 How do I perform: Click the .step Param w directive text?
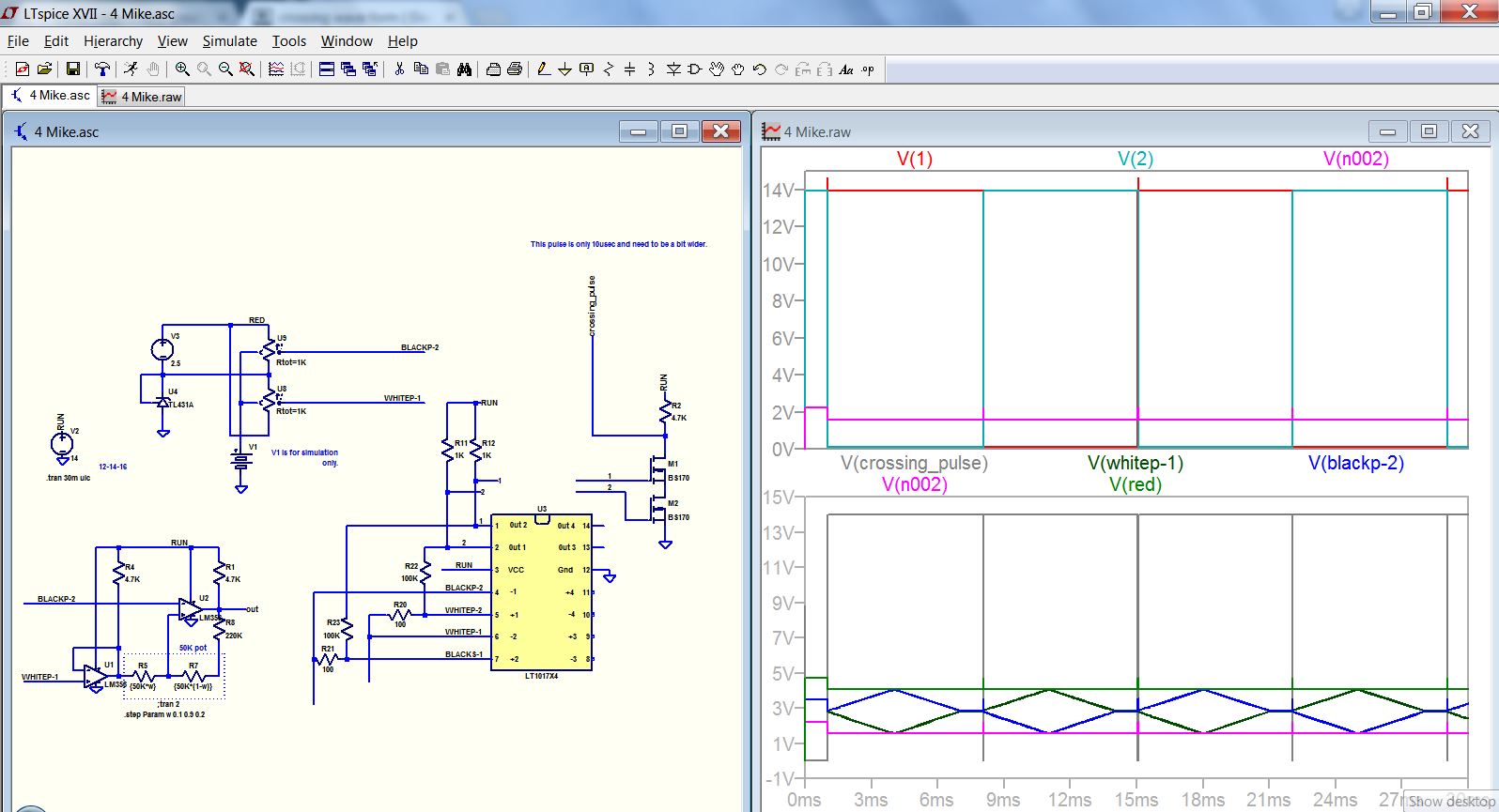click(164, 714)
